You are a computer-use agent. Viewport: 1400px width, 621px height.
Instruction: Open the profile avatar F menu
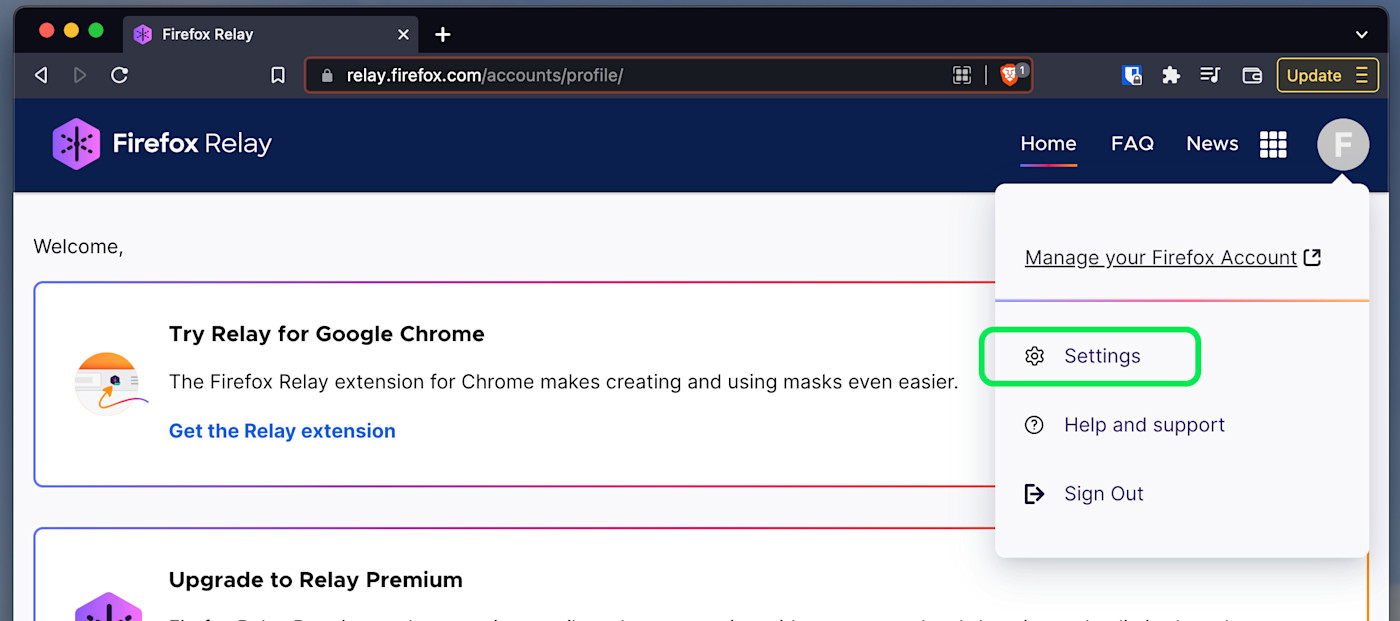[x=1343, y=144]
